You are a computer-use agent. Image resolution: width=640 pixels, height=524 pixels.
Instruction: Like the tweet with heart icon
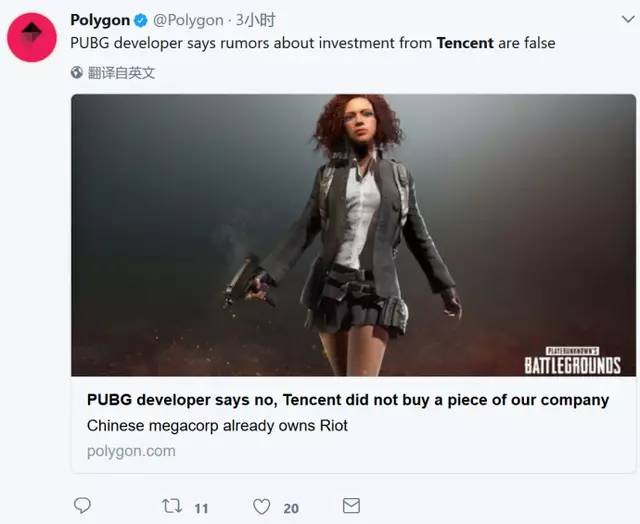262,507
